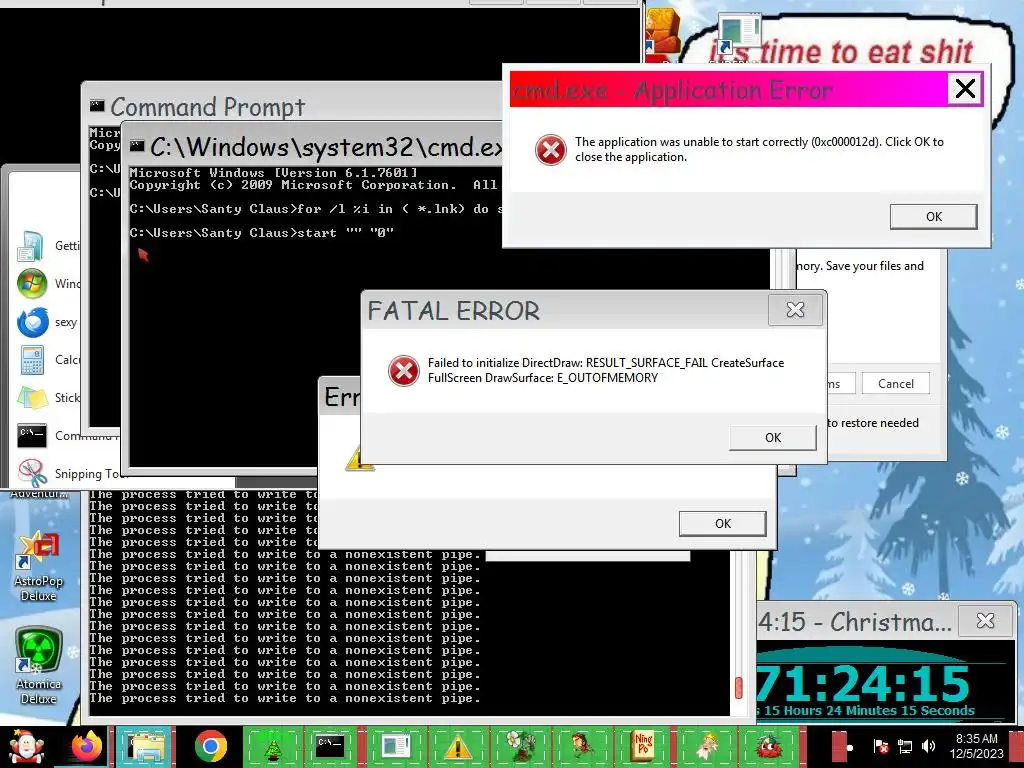The width and height of the screenshot is (1024, 768).
Task: Switch to the document window taskbar item
Action: (396, 746)
